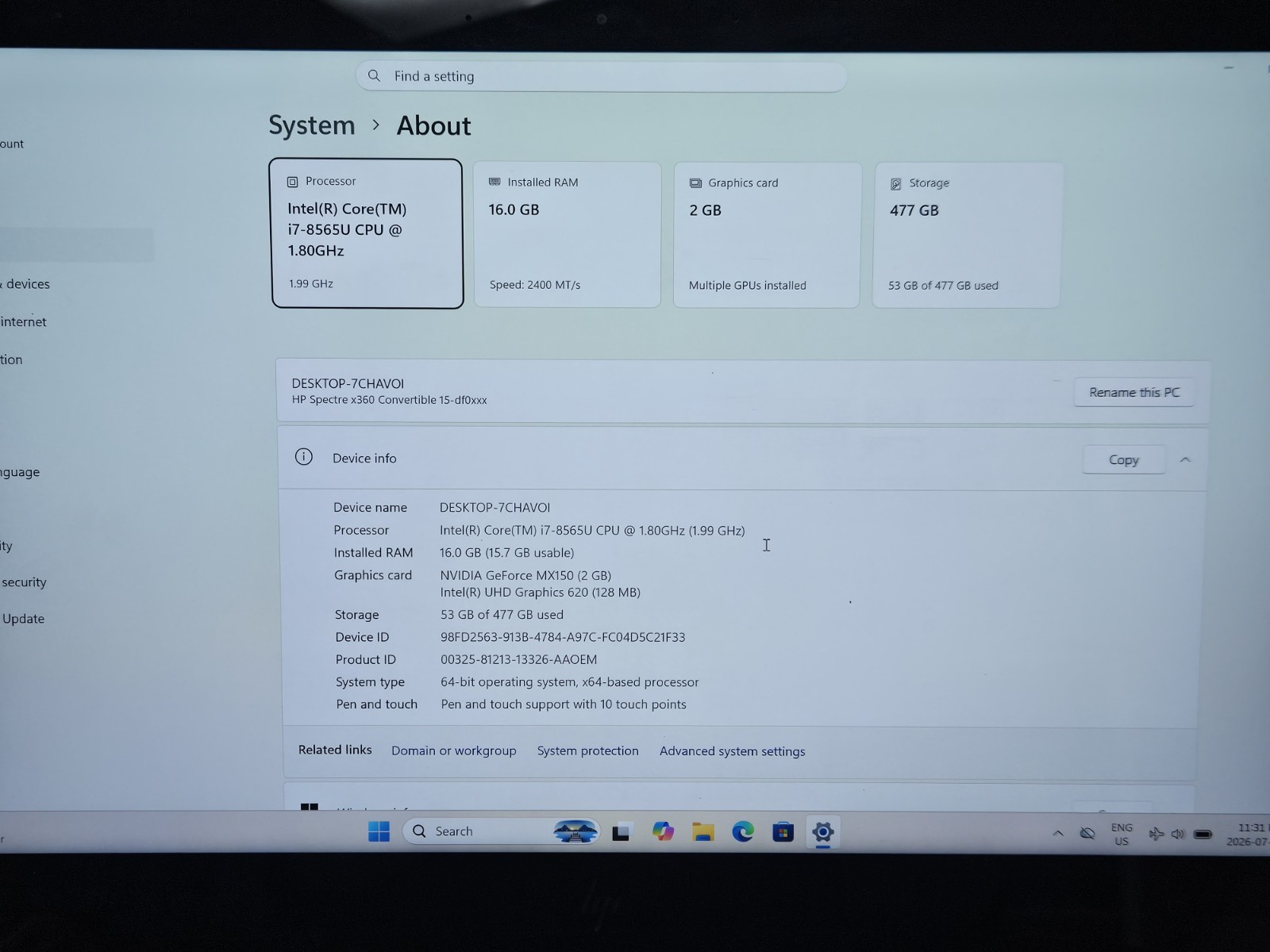Click airplane mode network tray icon
This screenshot has width=1270, height=952.
pos(1156,834)
